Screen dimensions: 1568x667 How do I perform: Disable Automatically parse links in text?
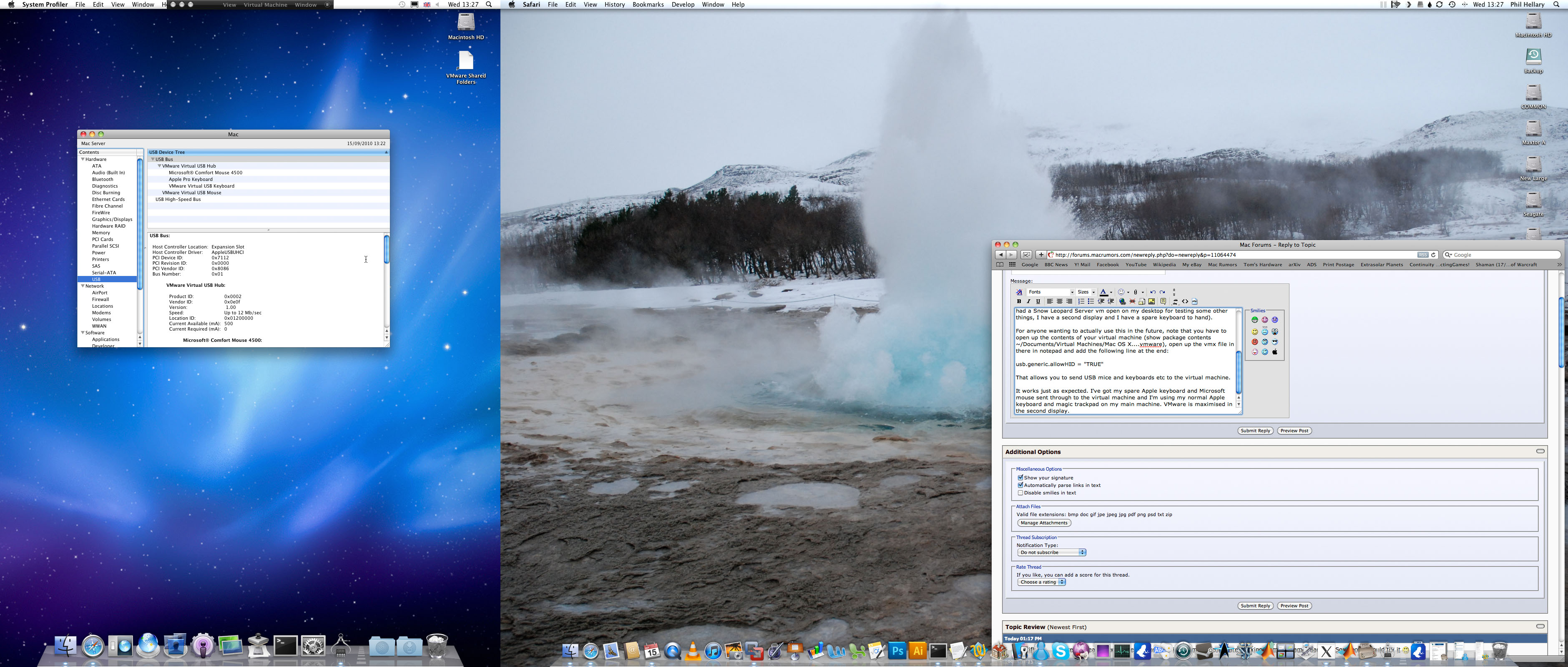pyautogui.click(x=1020, y=485)
